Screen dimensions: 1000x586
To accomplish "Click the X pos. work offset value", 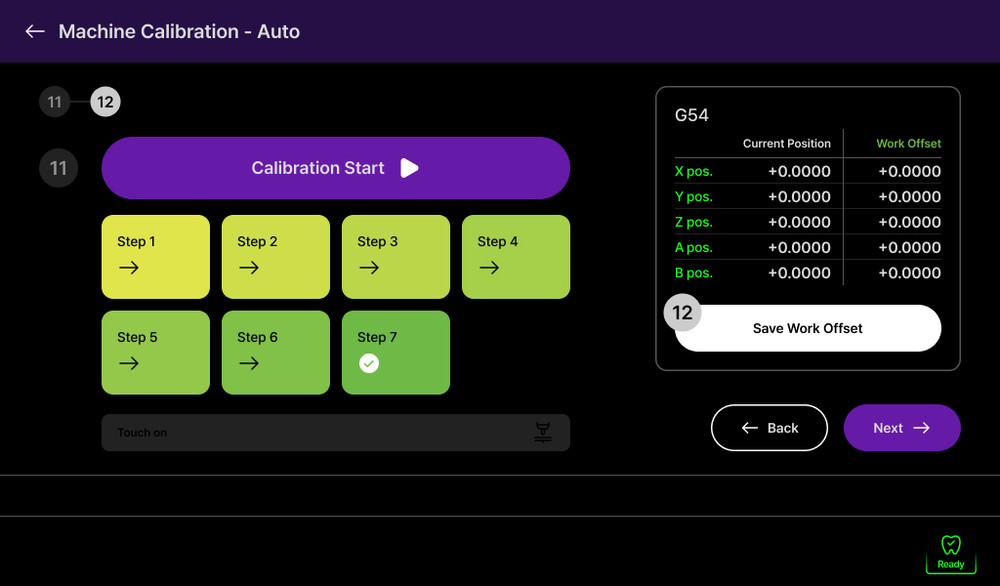I will coord(909,172).
